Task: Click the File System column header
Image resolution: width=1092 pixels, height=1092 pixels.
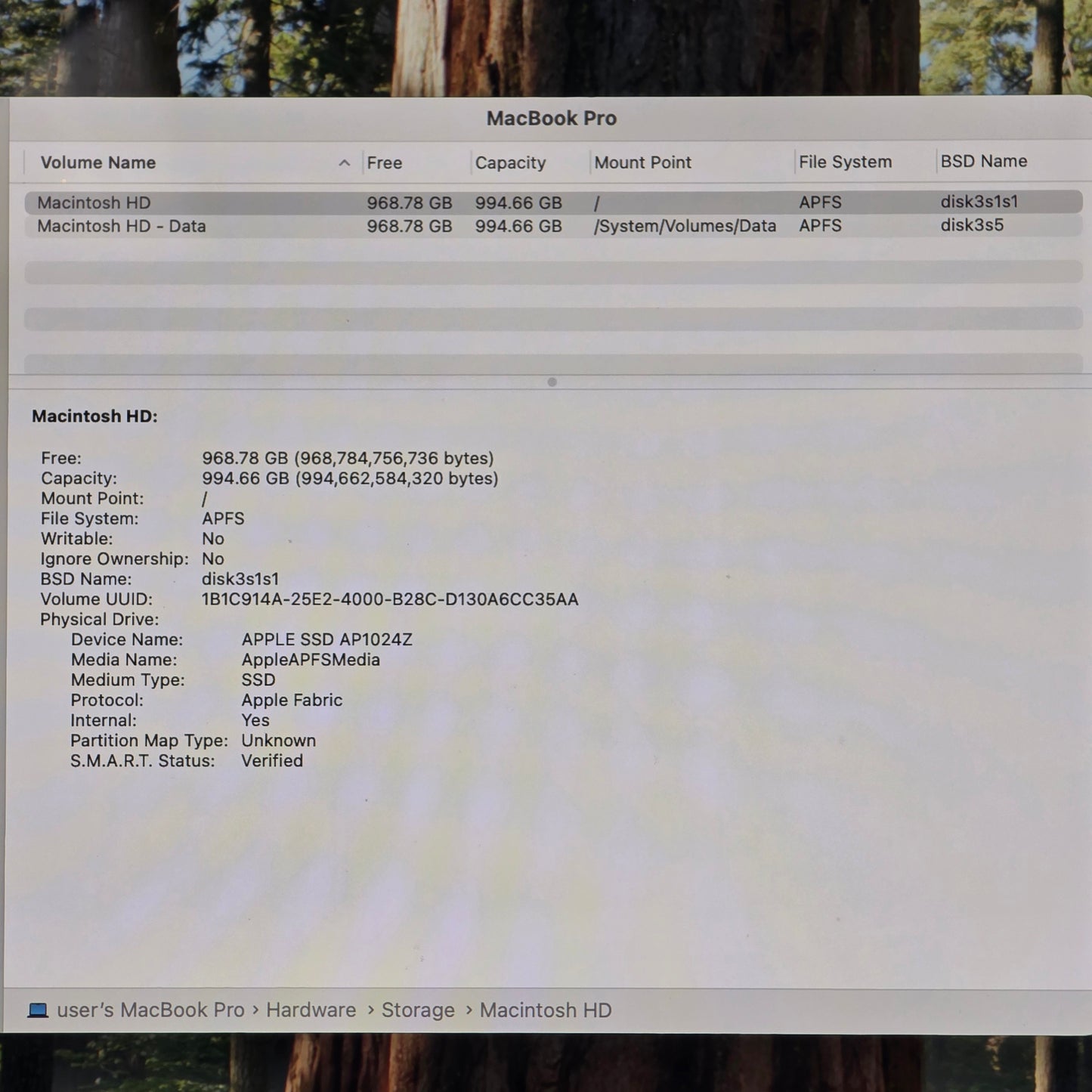Action: (845, 162)
